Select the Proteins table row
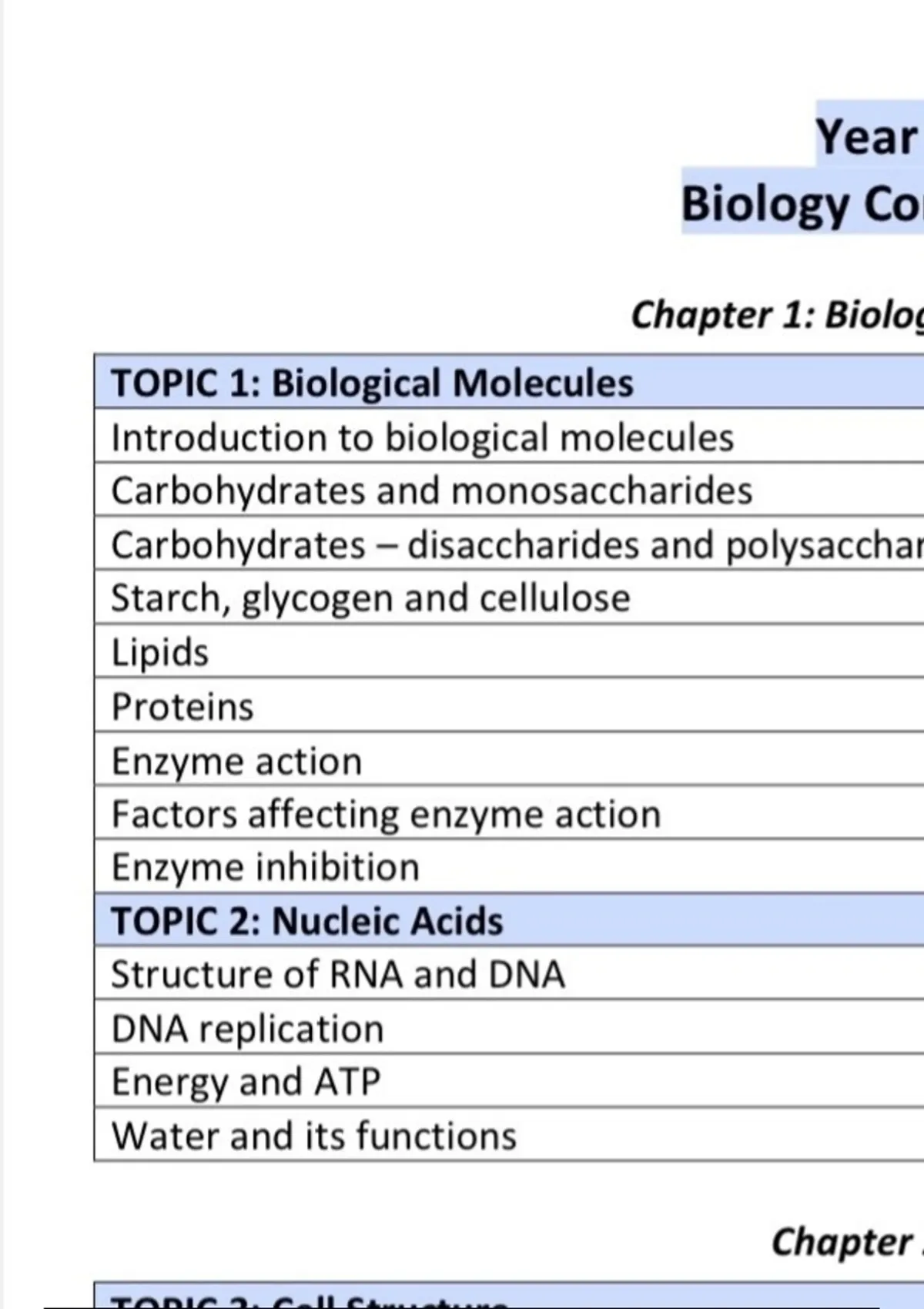The width and height of the screenshot is (924, 1309). point(182,706)
